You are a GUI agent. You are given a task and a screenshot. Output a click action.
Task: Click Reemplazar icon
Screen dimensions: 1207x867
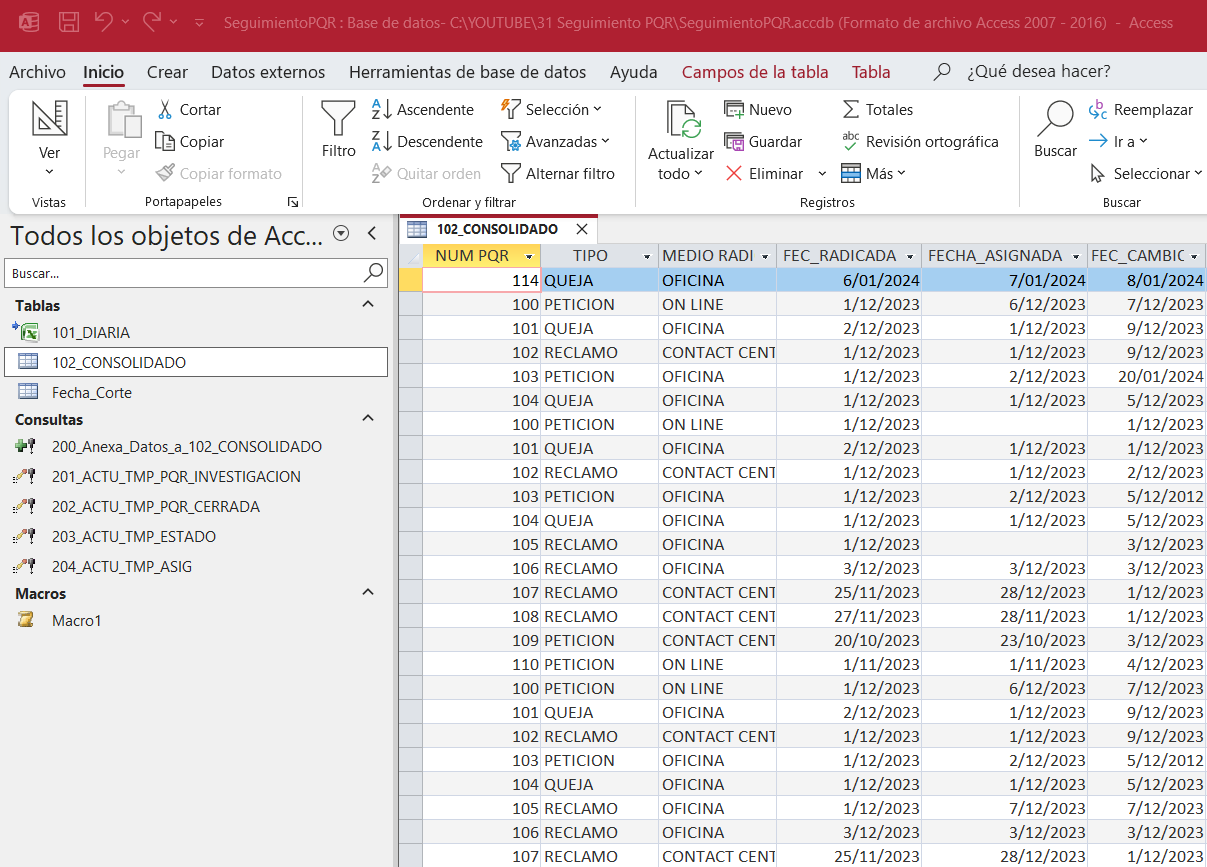coord(1097,110)
